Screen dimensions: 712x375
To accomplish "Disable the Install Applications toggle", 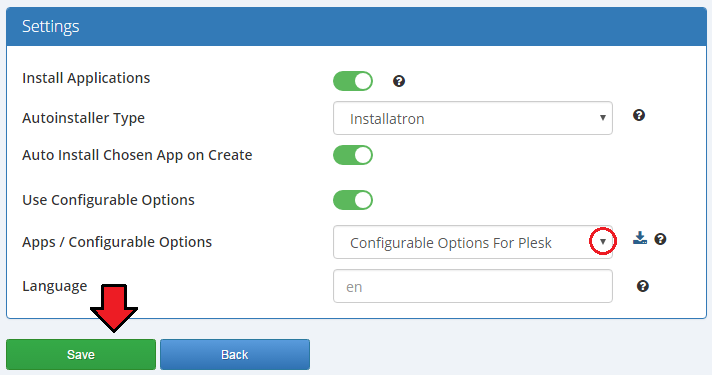I will 353,81.
